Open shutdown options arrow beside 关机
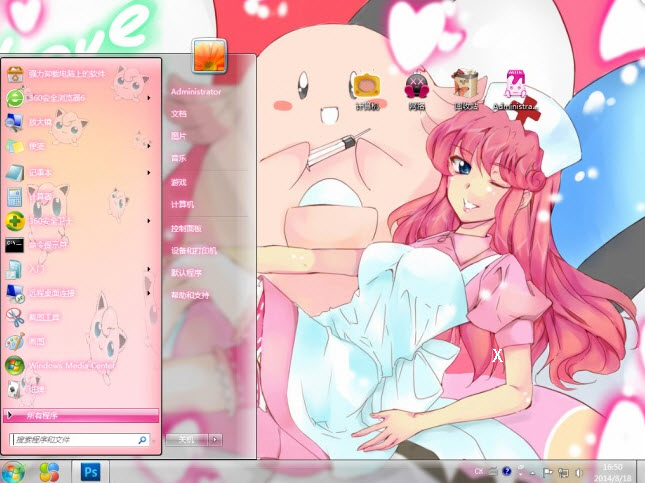Viewport: 645px width, 483px height. [x=216, y=440]
